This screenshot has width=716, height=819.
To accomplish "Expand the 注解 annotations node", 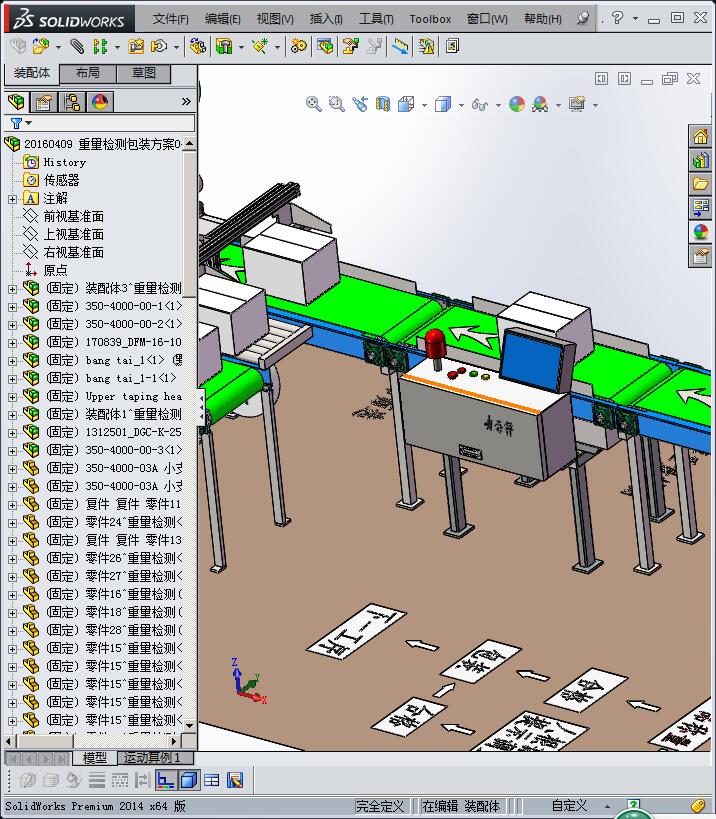I will coord(13,199).
